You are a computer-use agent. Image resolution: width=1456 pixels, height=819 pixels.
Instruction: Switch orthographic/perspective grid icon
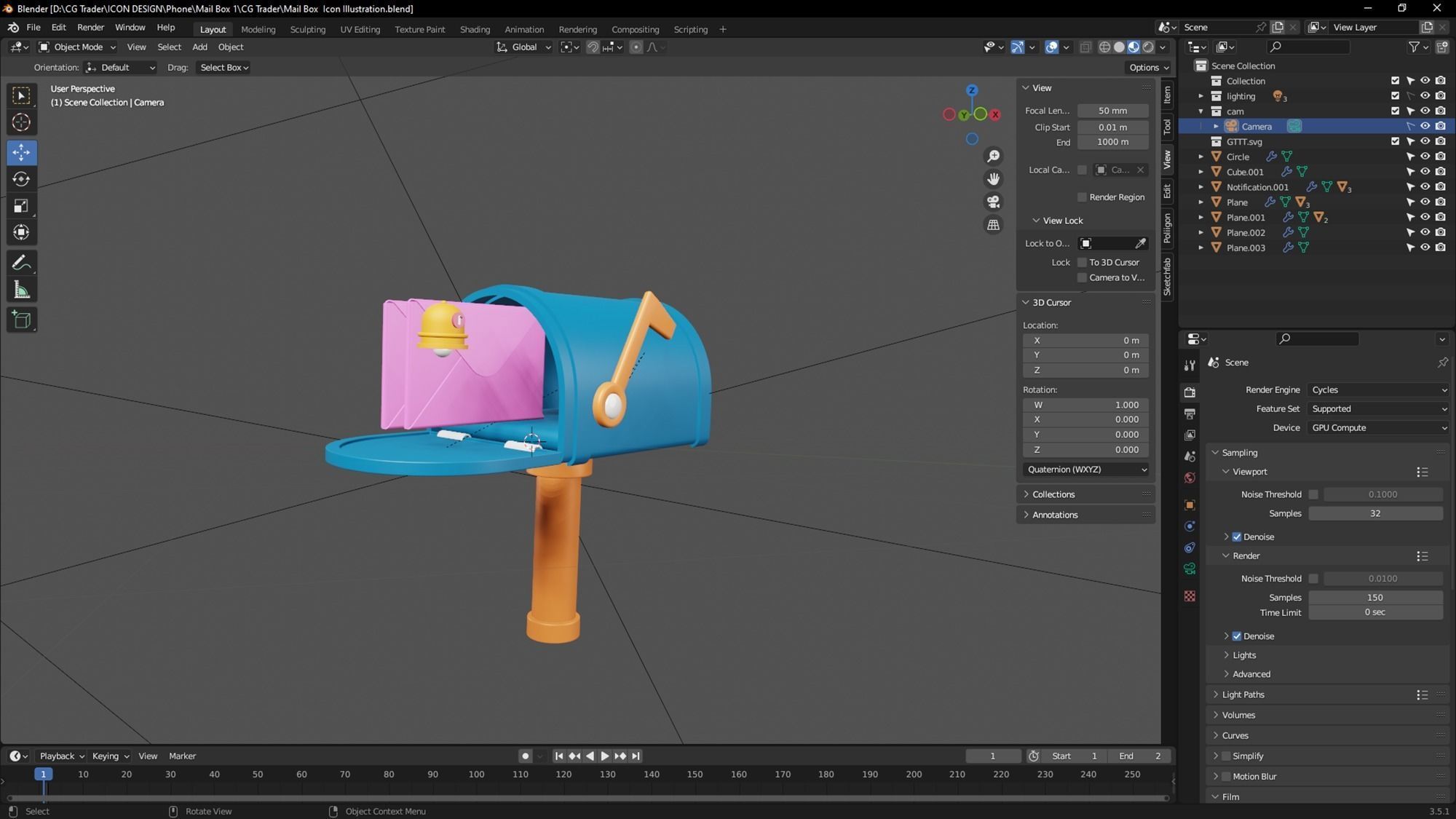[993, 225]
